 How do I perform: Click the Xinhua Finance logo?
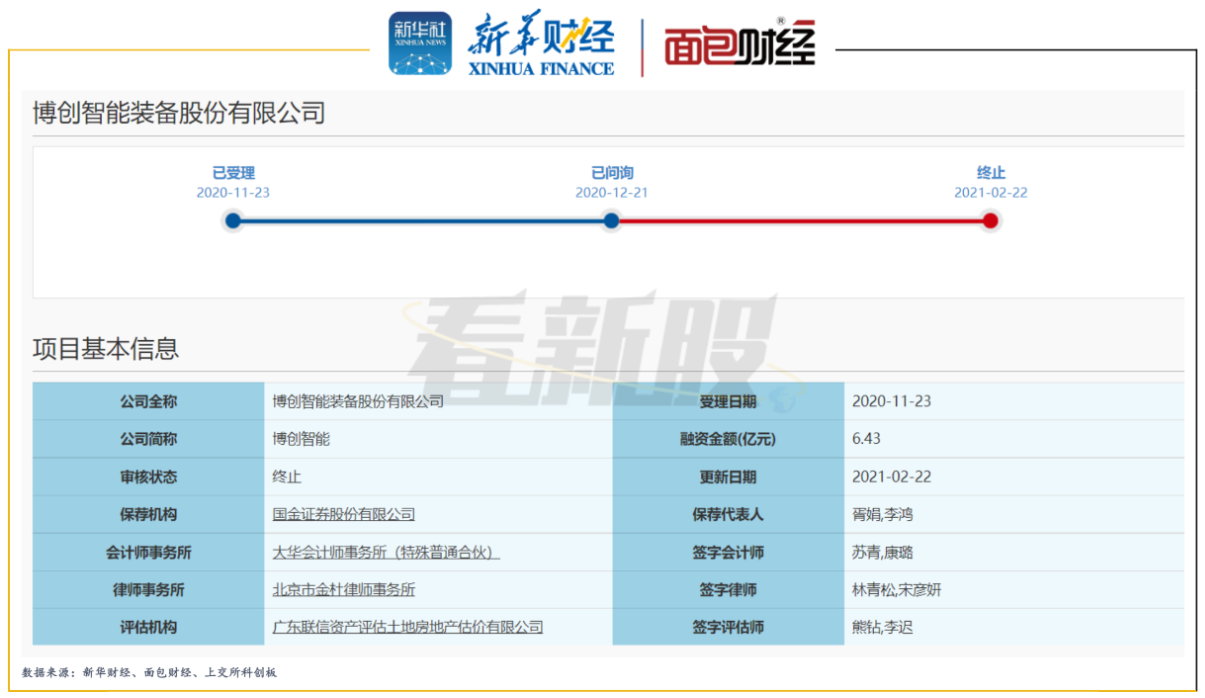(541, 46)
